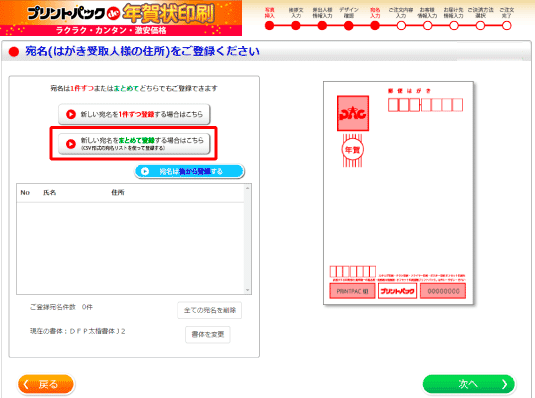Click the left chevron on 戻る button
The height and width of the screenshot is (398, 535).
[26, 385]
